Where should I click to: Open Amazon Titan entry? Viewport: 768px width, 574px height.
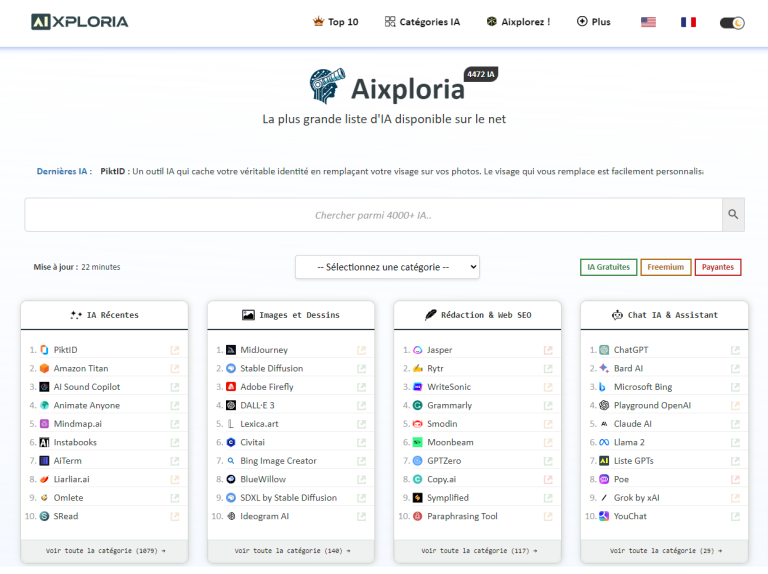(81, 368)
